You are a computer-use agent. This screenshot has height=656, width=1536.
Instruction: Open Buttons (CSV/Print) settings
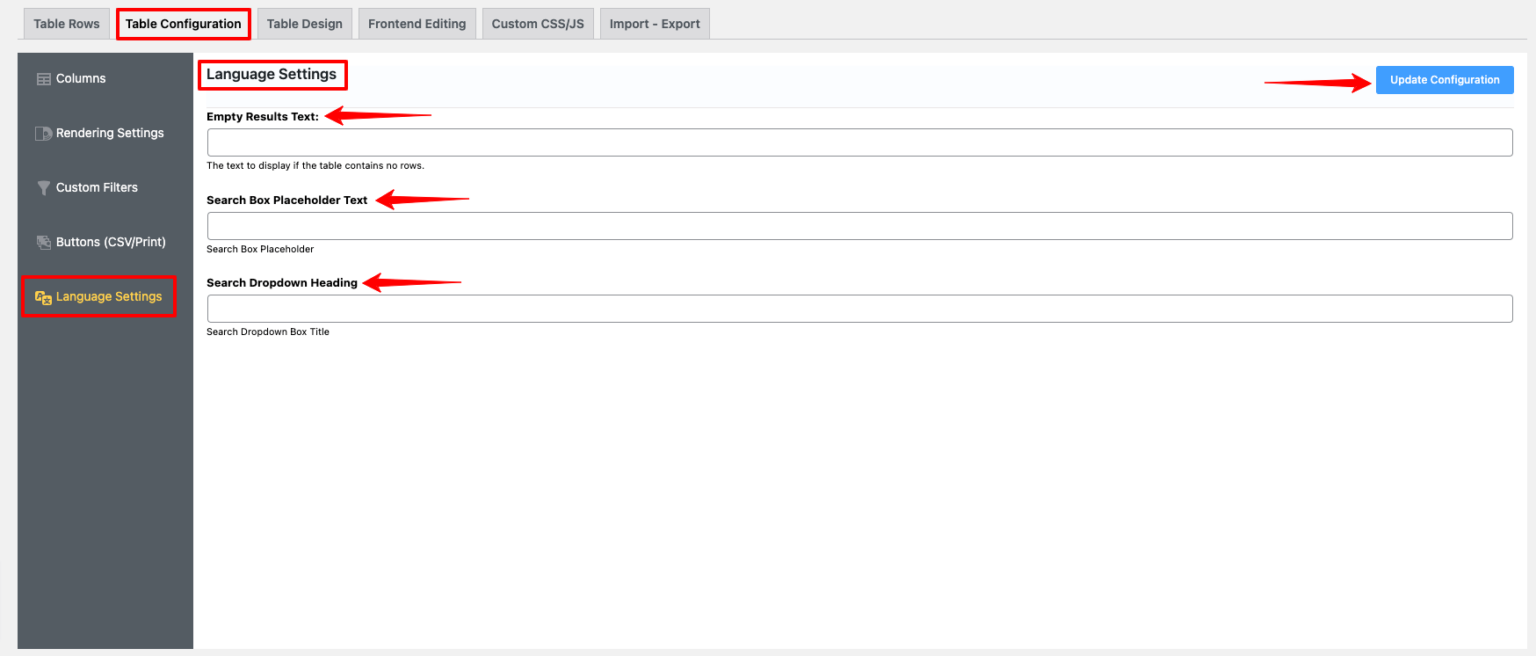(110, 241)
